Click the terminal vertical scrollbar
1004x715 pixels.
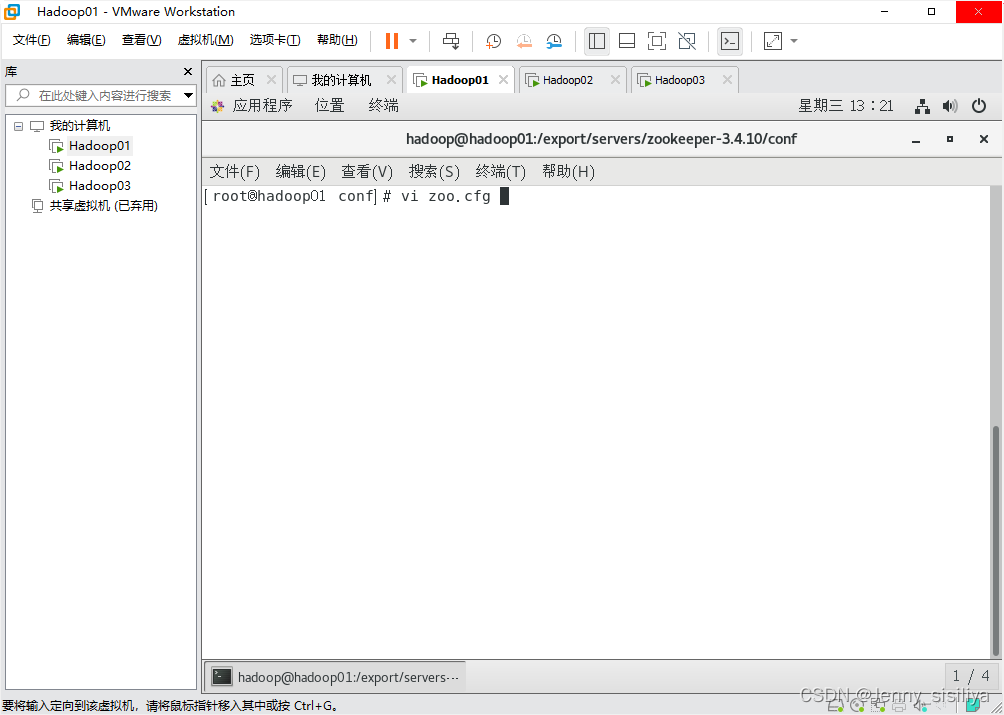tap(996, 541)
